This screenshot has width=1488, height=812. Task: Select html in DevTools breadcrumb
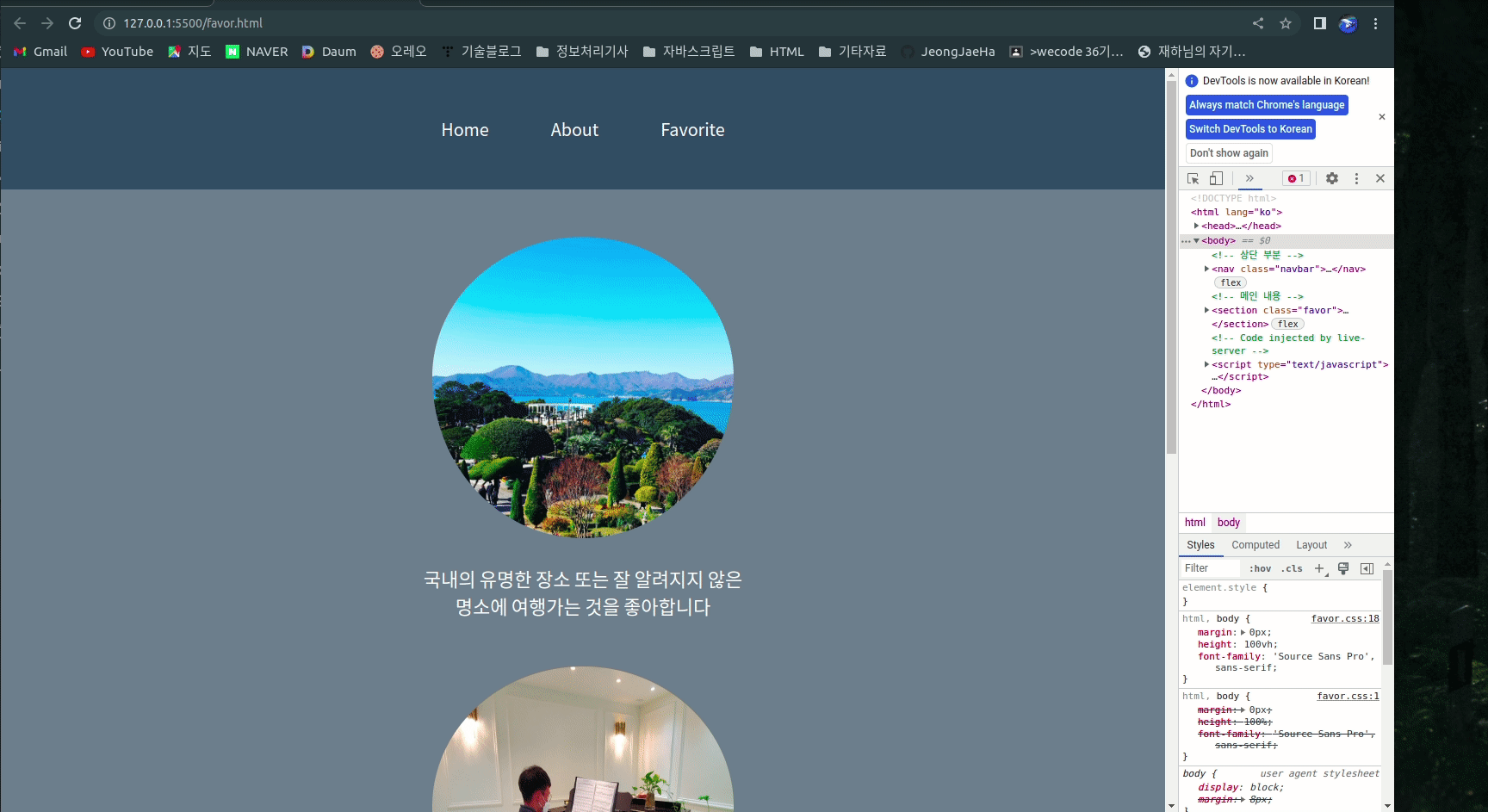[1194, 523]
